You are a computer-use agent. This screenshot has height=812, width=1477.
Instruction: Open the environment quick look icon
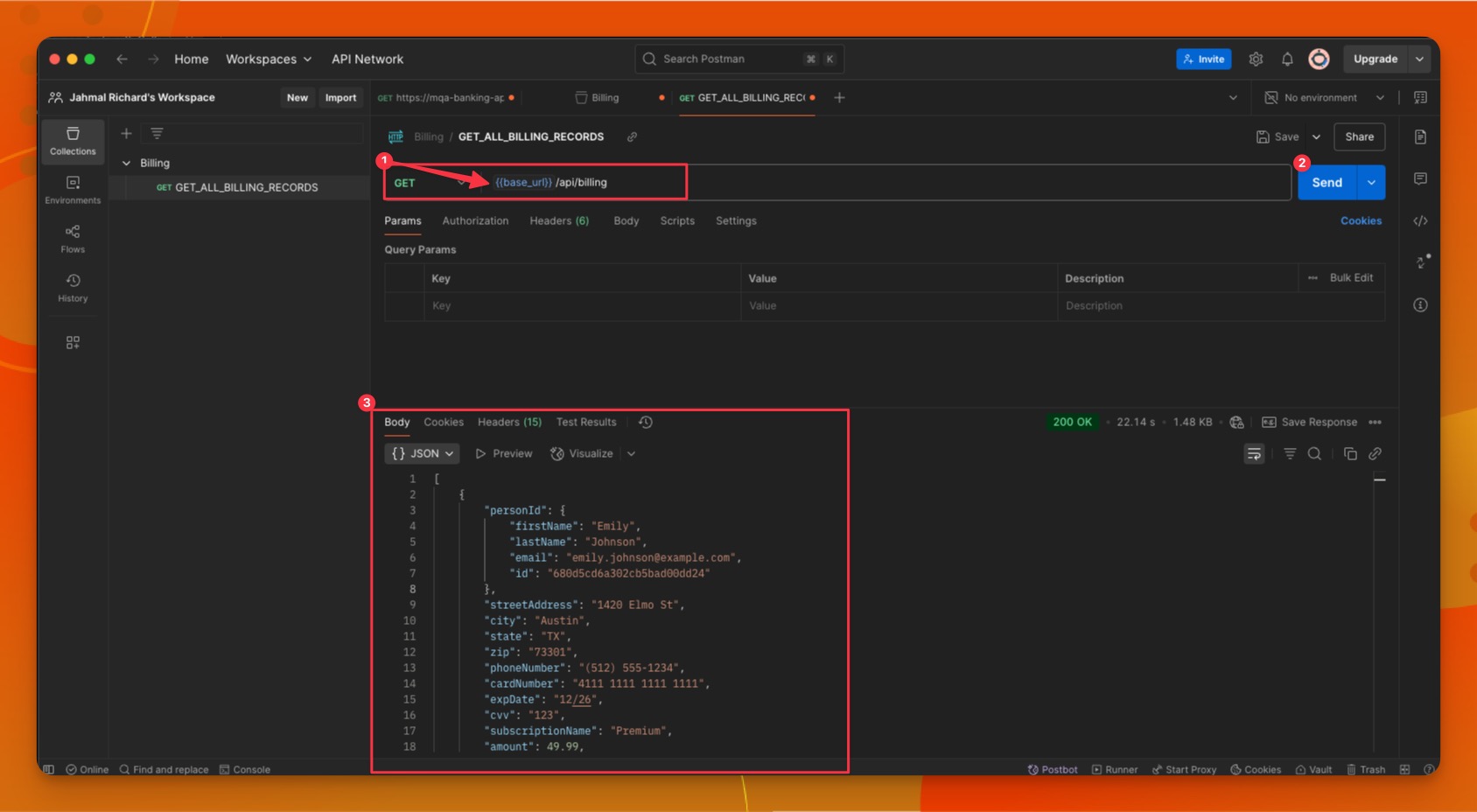1420,97
